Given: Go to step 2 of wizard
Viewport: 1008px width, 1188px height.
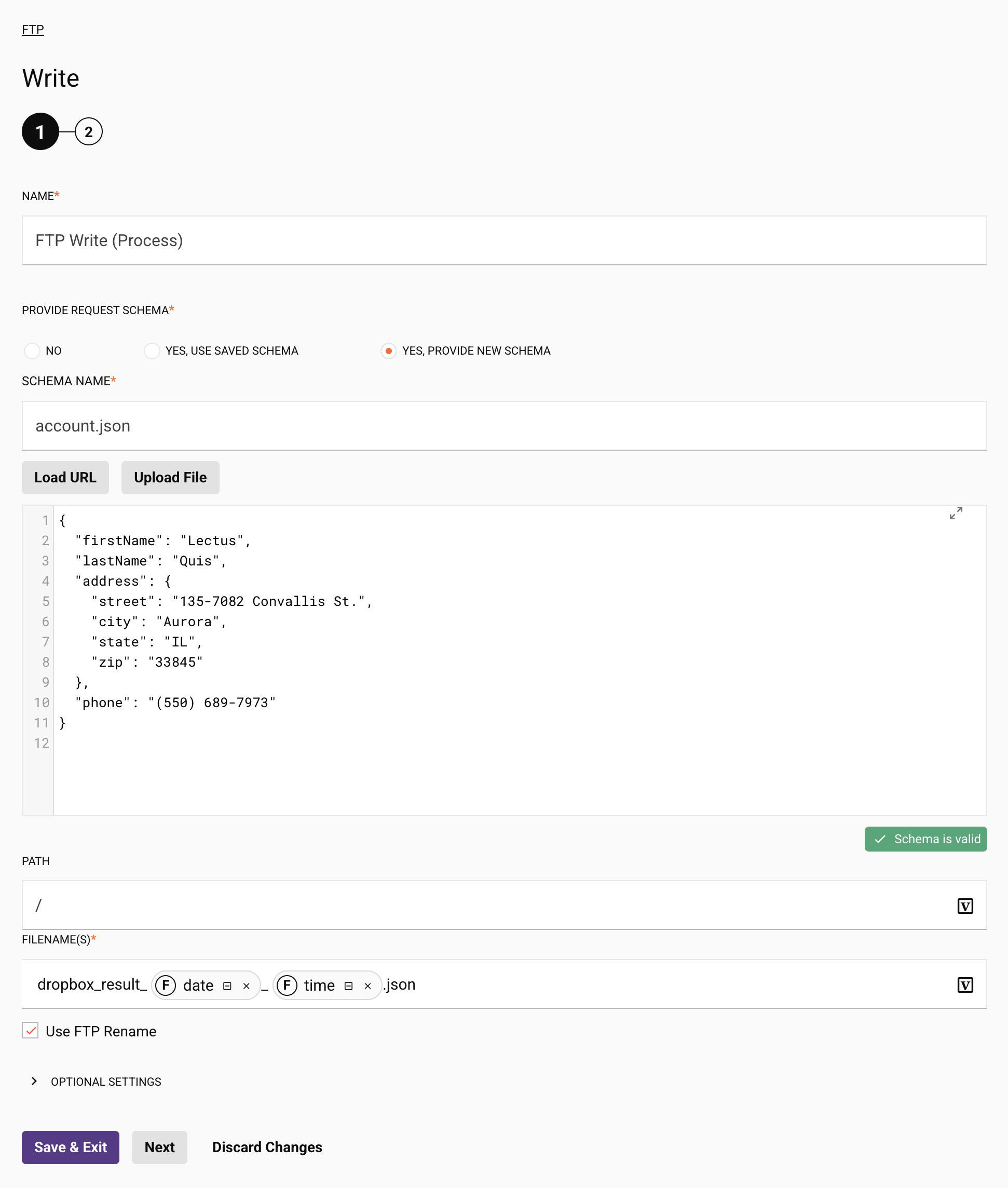Looking at the screenshot, I should click(x=89, y=132).
